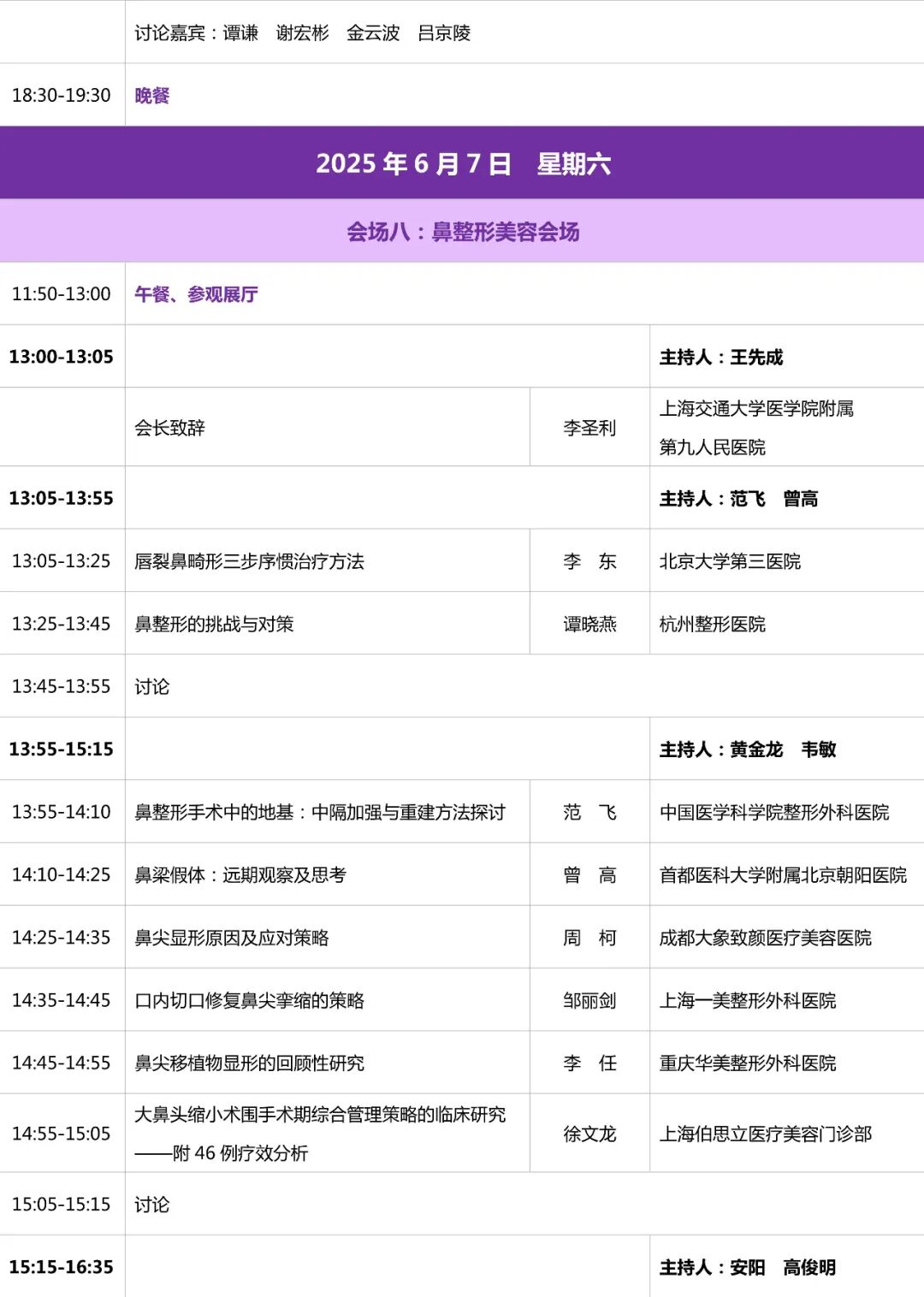Click the 会场八：鼻整形美容会场 banner
The image size is (924, 1297).
click(462, 232)
